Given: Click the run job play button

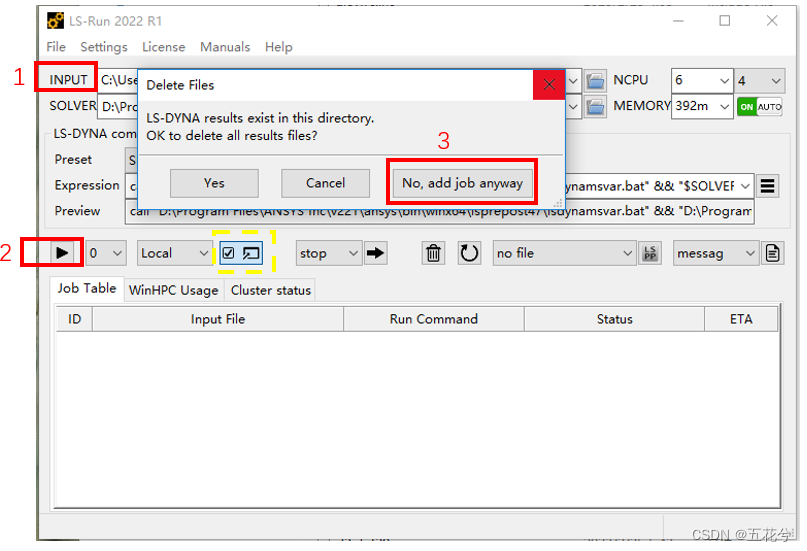Looking at the screenshot, I should [x=62, y=253].
